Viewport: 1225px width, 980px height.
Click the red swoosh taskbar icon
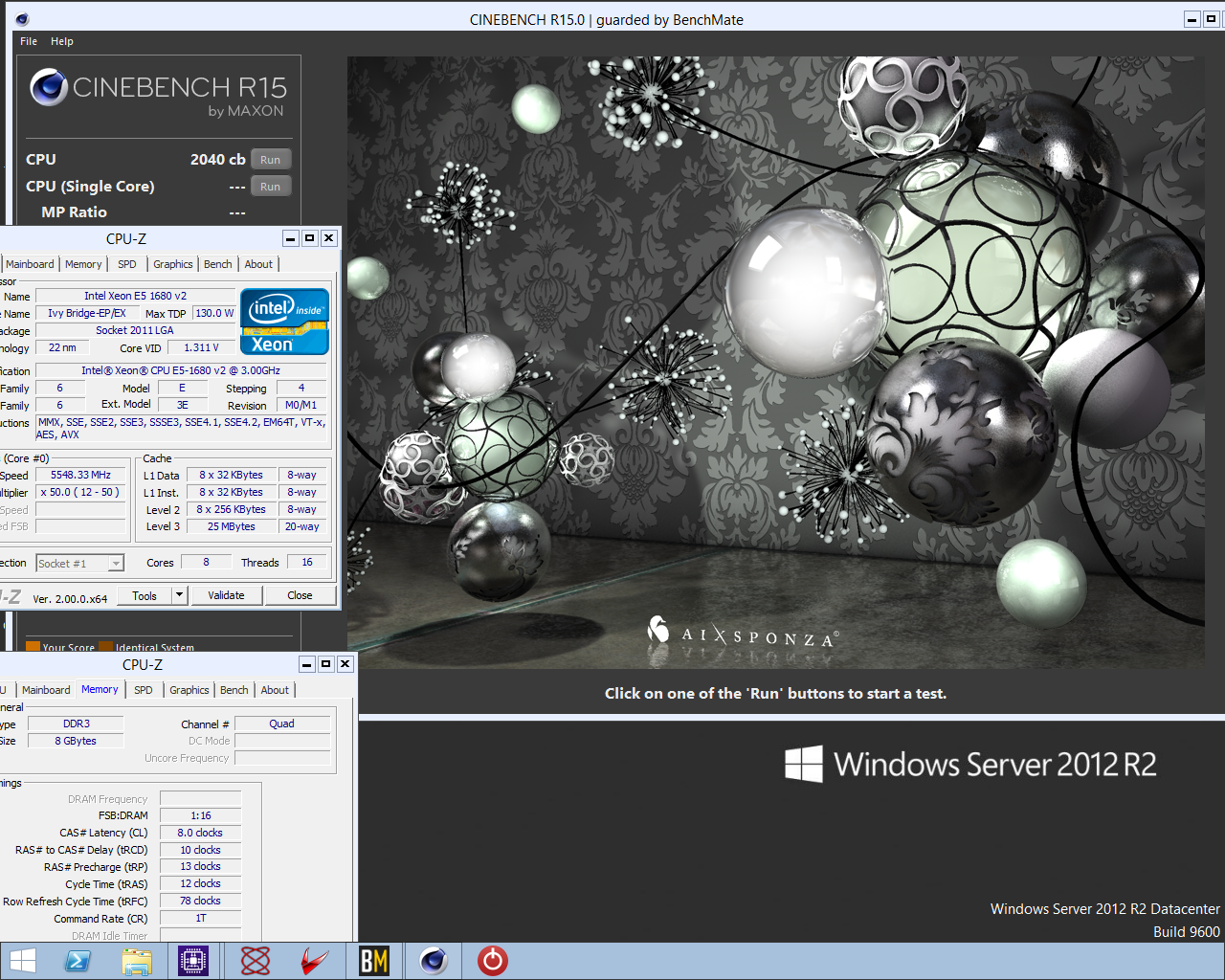[314, 961]
